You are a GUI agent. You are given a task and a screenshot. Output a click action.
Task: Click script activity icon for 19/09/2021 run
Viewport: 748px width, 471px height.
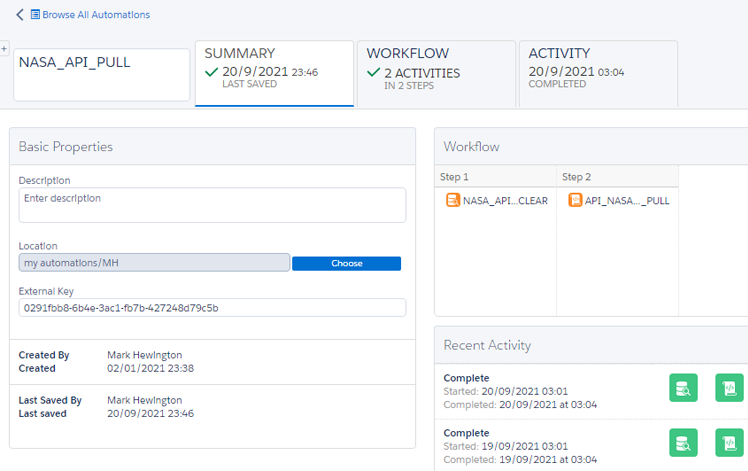[x=729, y=443]
